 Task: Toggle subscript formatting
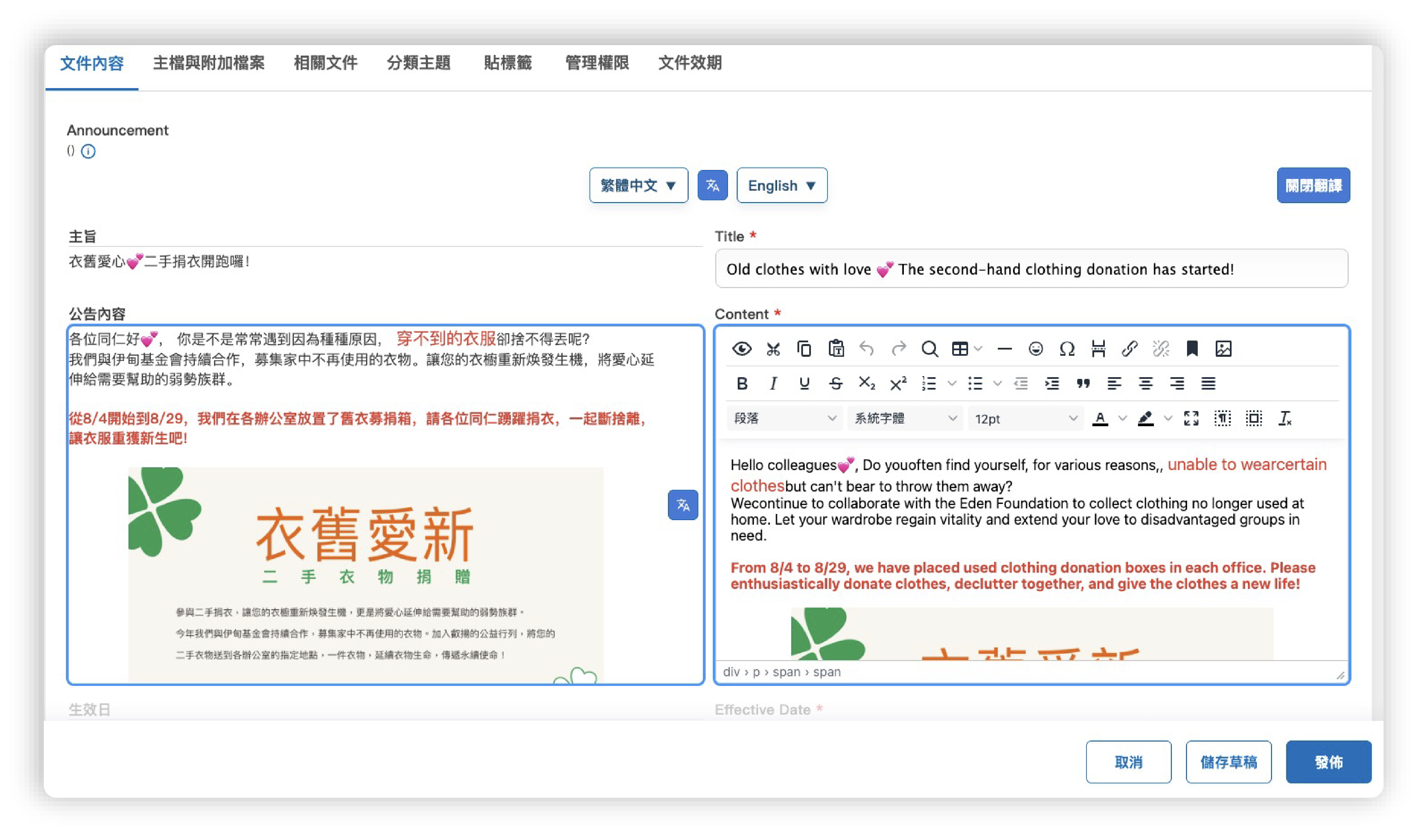(x=867, y=384)
